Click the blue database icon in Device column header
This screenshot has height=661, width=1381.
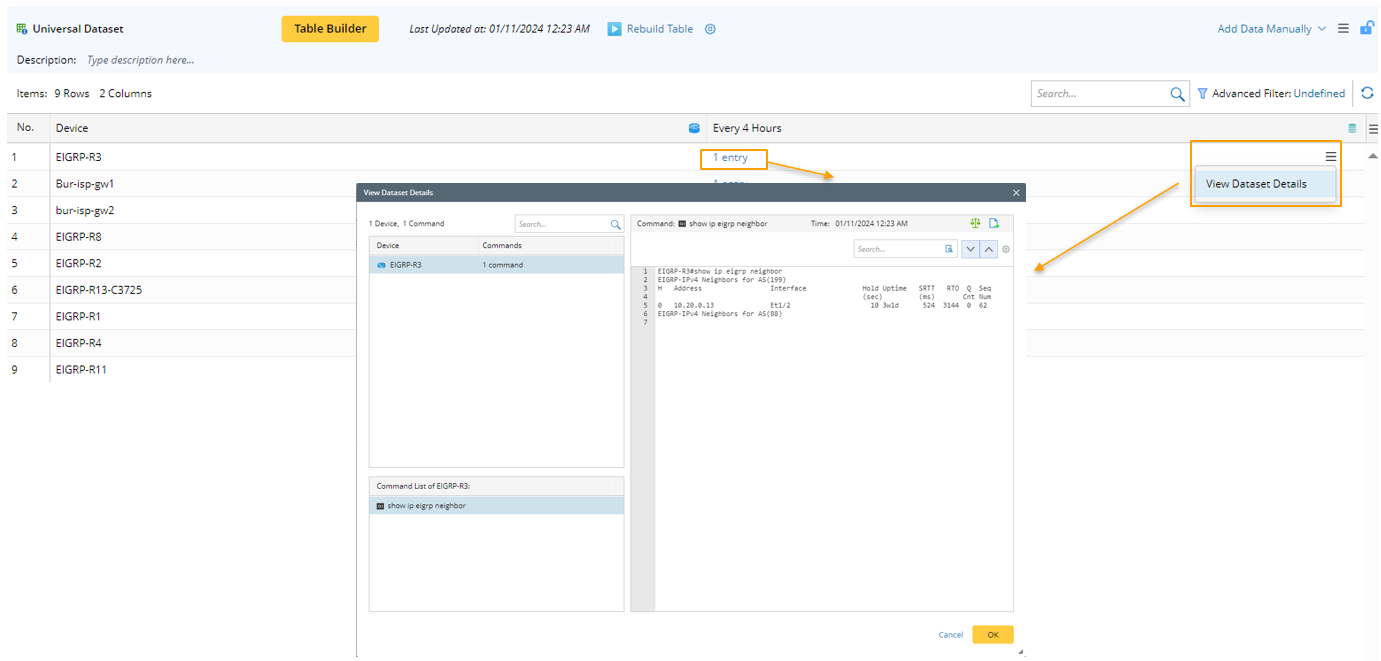click(x=694, y=128)
